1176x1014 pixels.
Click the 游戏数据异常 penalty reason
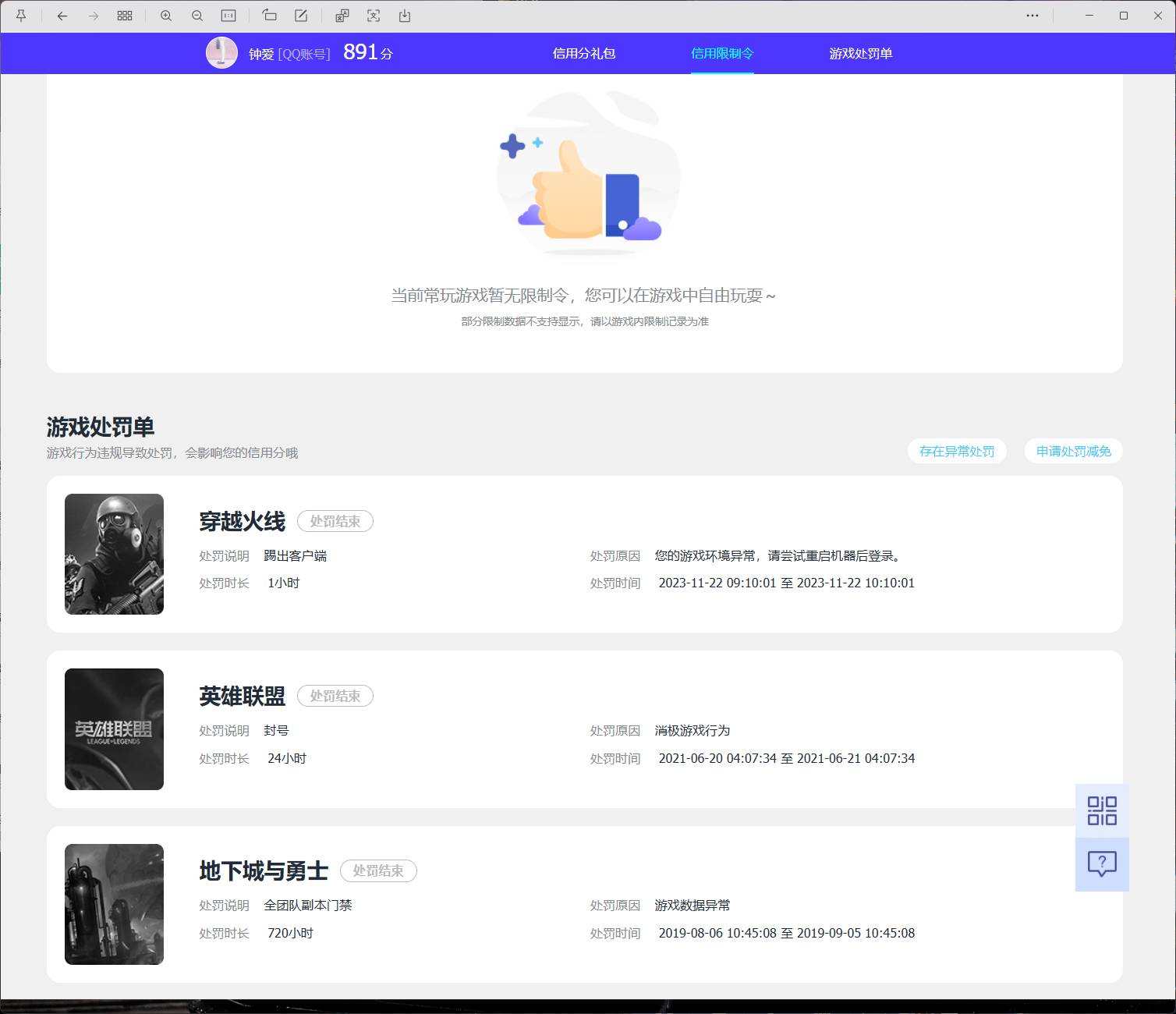tap(692, 906)
